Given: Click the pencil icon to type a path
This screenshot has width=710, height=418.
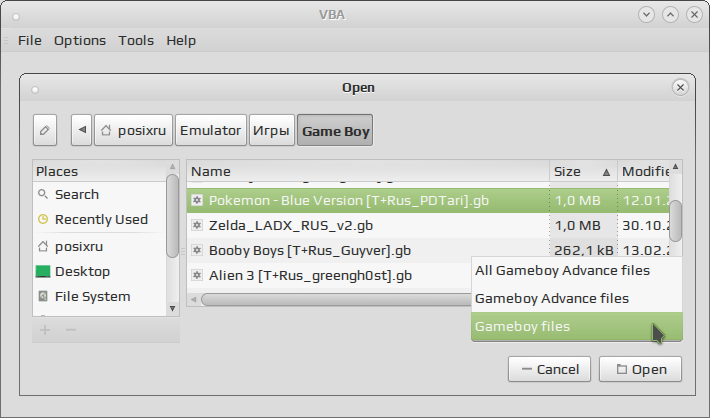Looking at the screenshot, I should tap(45, 130).
